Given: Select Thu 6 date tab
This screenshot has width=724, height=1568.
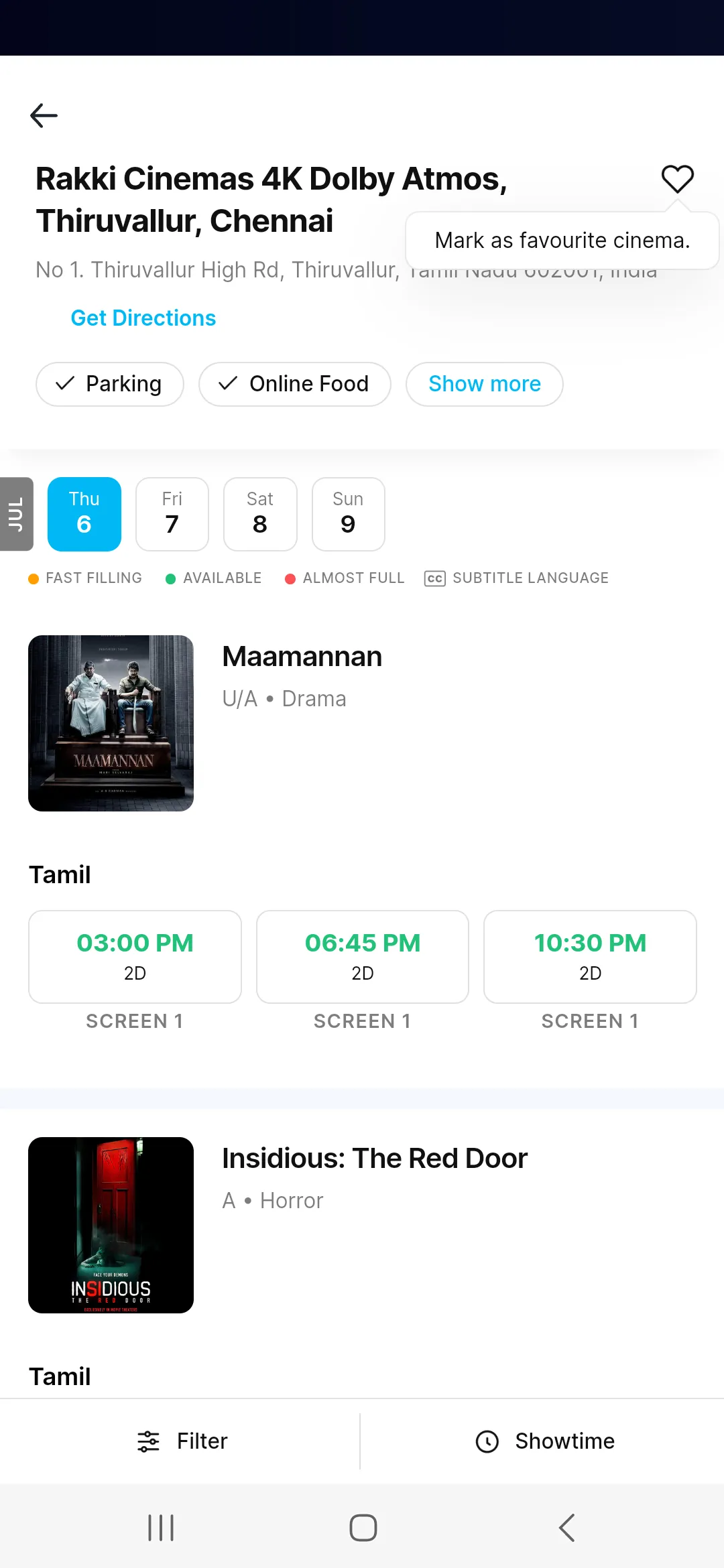Looking at the screenshot, I should point(84,514).
